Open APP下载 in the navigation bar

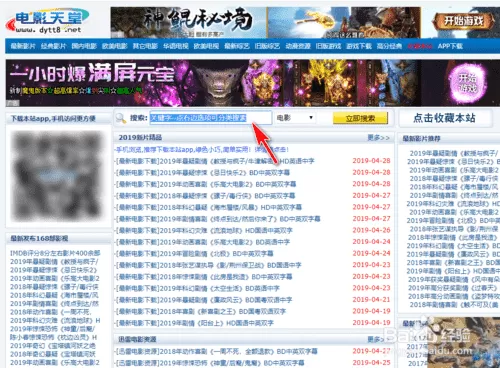450,46
